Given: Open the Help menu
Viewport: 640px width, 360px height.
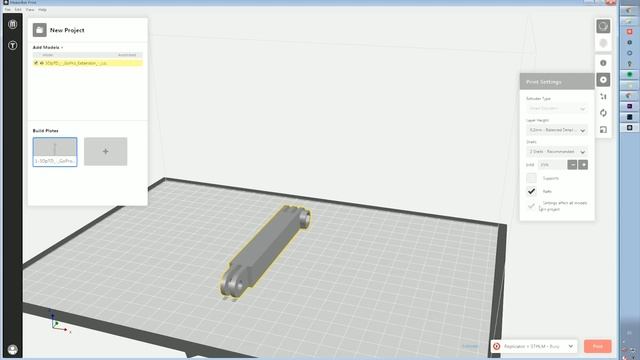Looking at the screenshot, I should point(42,9).
